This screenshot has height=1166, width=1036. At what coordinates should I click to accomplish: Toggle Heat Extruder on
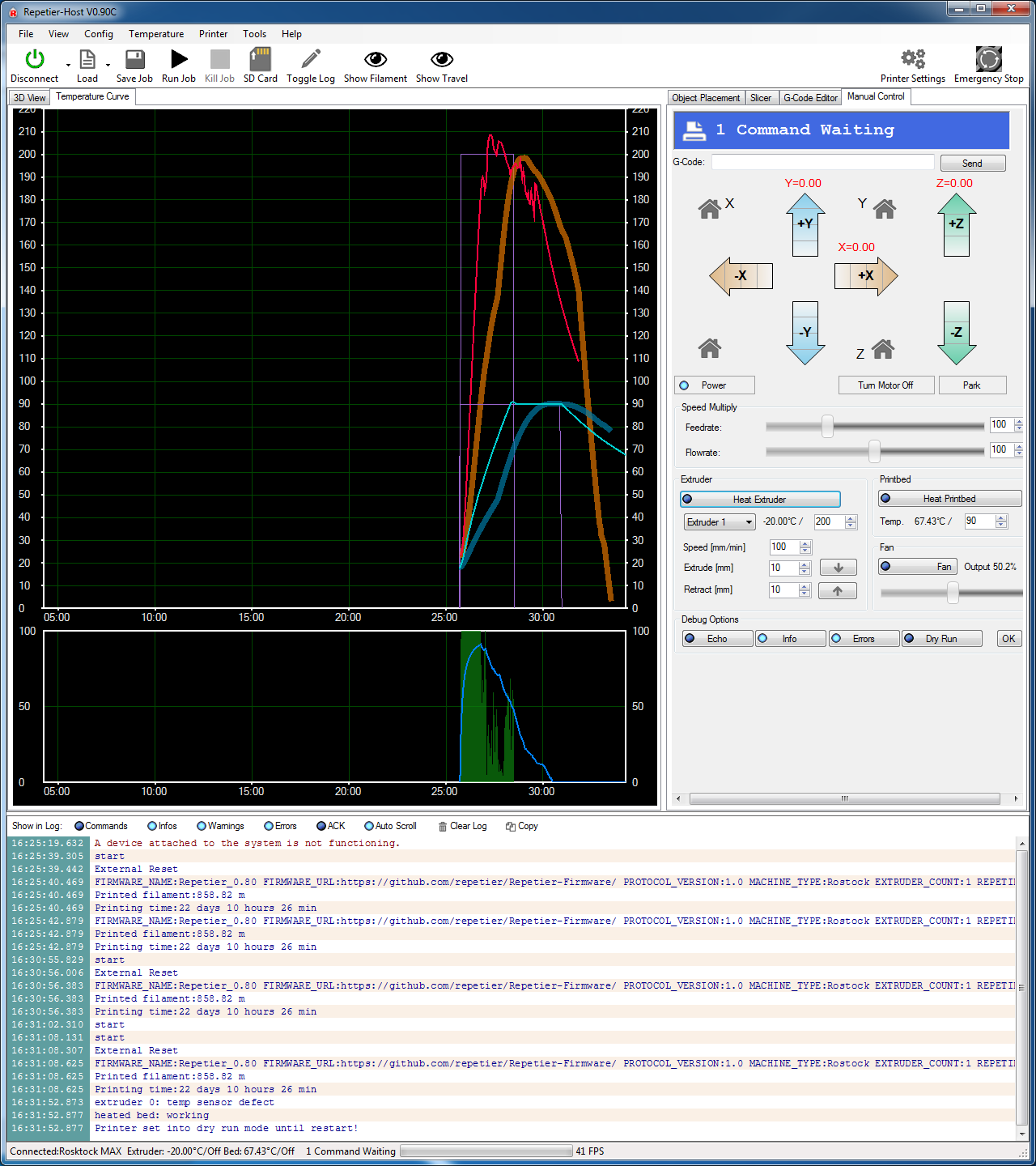(x=760, y=500)
